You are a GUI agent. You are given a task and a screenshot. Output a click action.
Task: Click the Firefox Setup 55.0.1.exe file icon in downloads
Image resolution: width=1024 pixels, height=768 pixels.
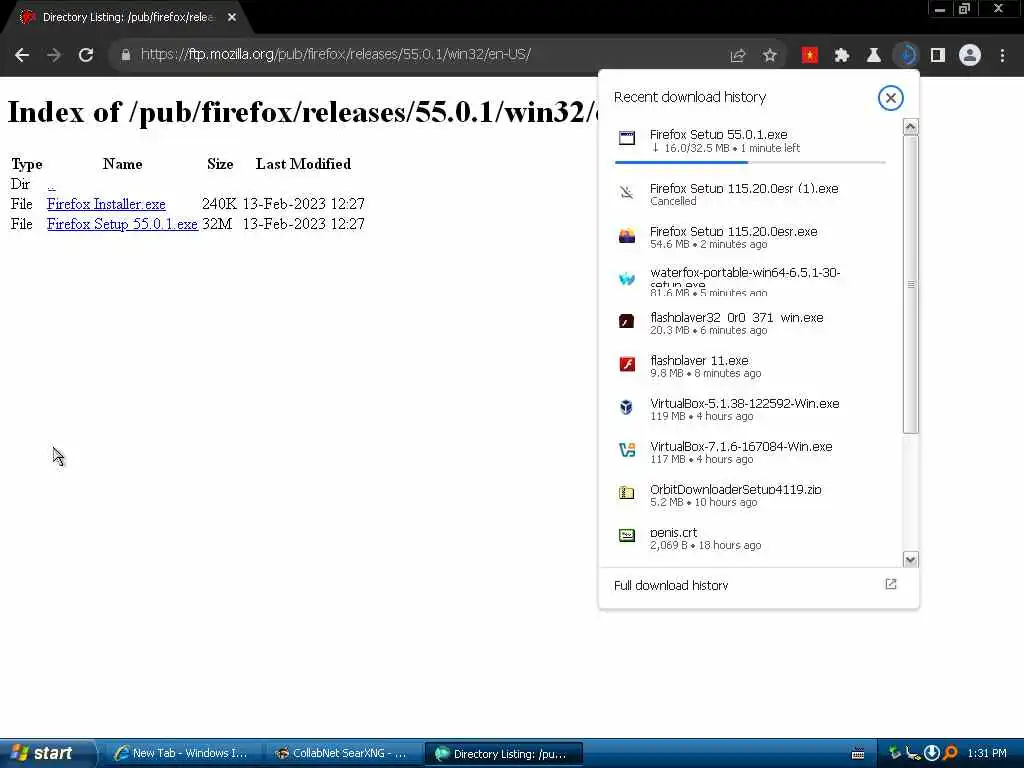point(626,138)
